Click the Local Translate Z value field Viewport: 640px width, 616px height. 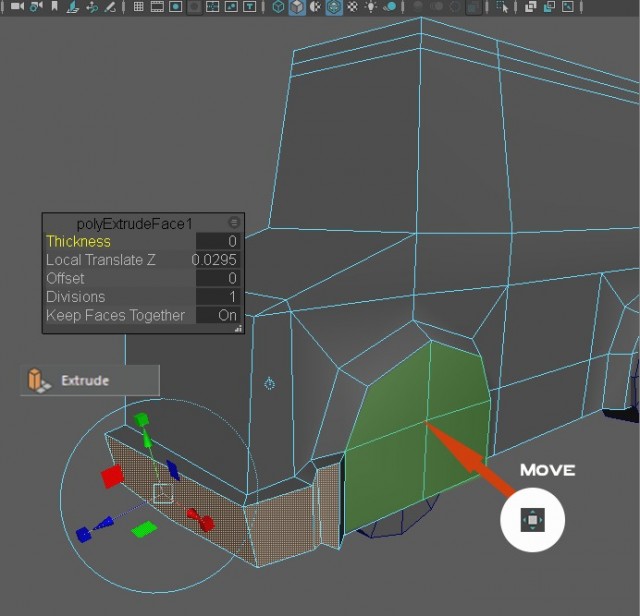click(216, 260)
